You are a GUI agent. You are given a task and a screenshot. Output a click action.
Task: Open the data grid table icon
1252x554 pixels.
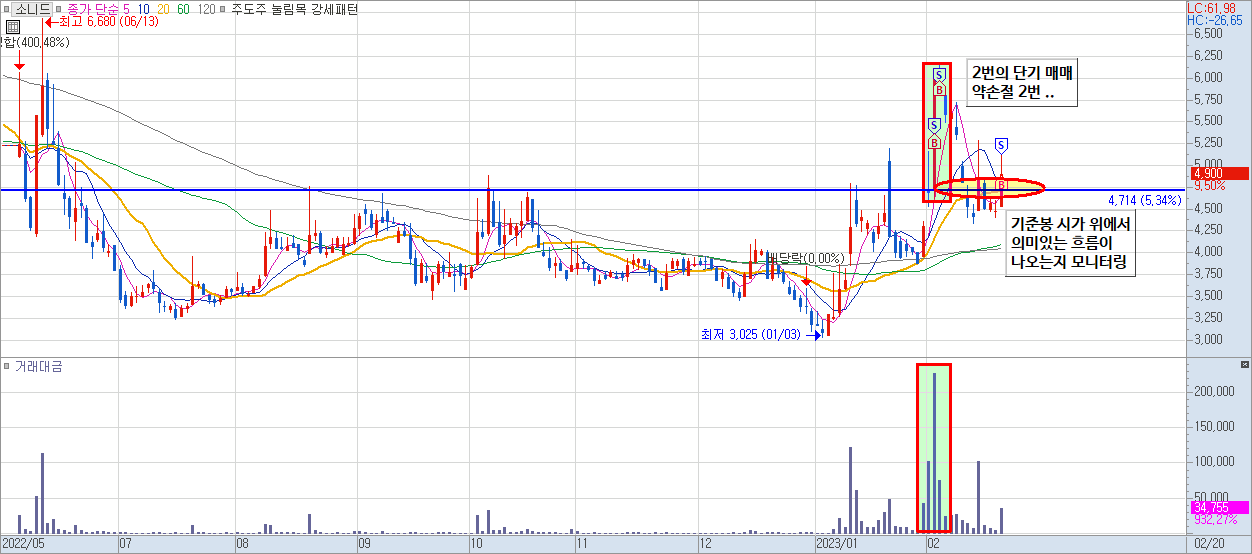pos(12,27)
